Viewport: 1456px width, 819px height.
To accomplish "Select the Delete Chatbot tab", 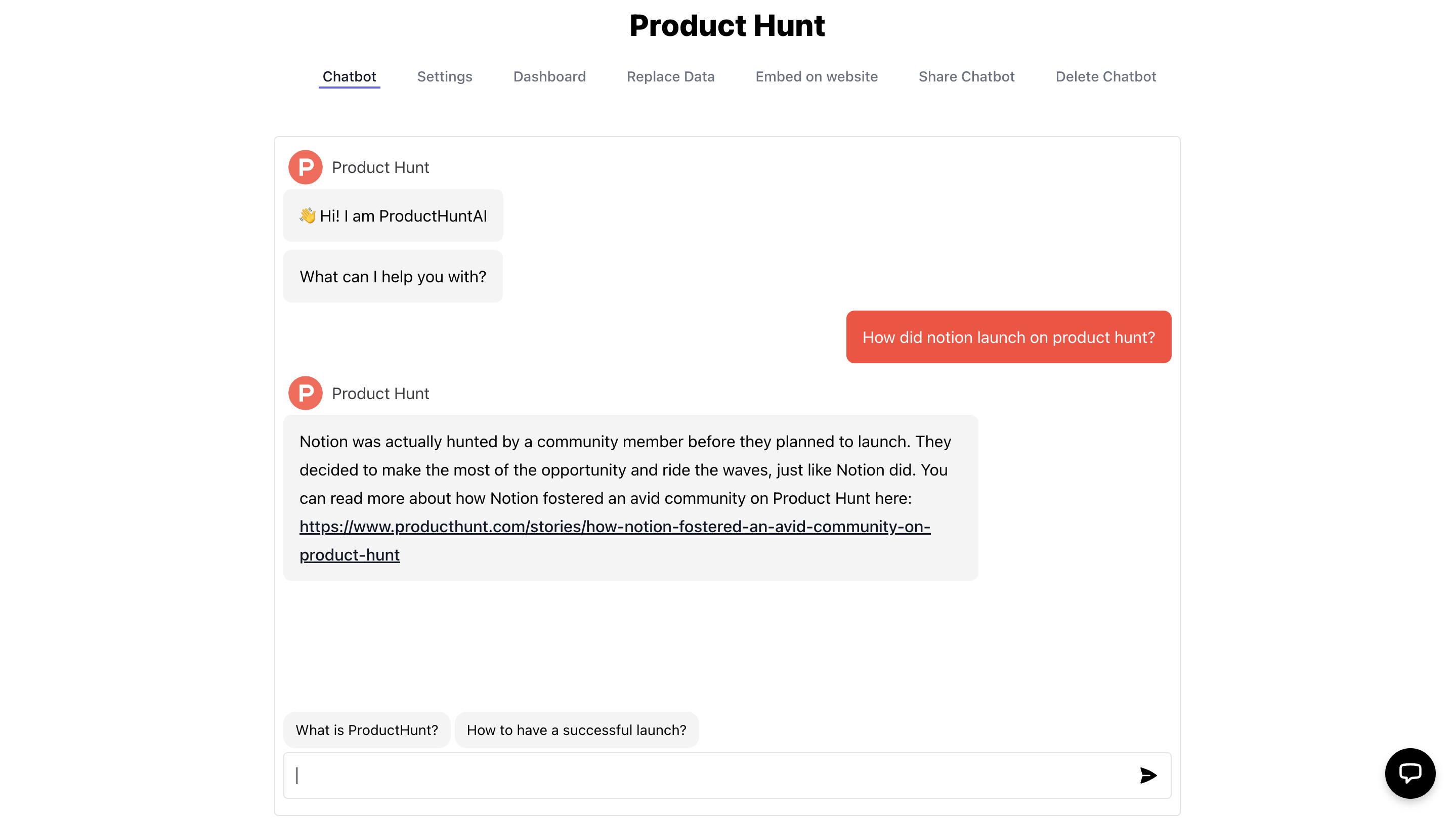I will 1105,76.
